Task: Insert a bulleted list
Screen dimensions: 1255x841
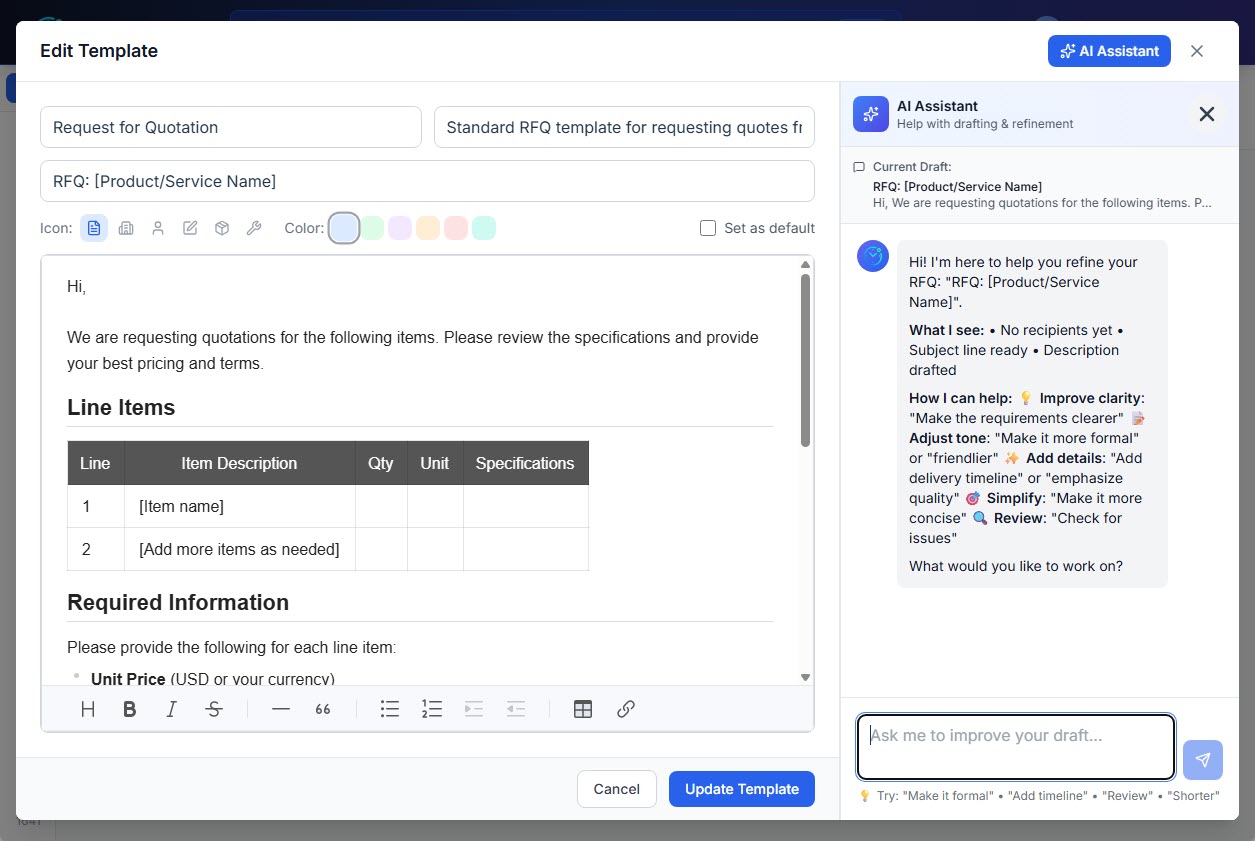Action: point(389,709)
